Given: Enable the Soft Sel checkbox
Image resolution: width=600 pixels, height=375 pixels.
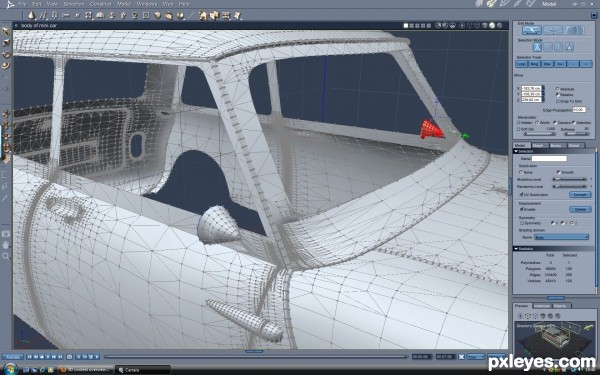Looking at the screenshot, I should (x=519, y=129).
